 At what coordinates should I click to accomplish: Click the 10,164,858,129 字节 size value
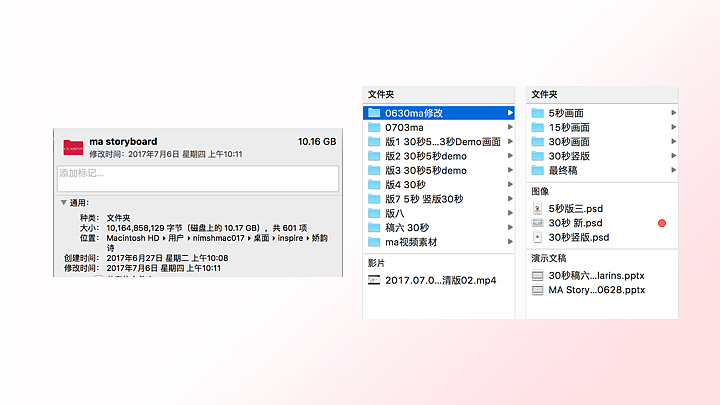point(144,228)
